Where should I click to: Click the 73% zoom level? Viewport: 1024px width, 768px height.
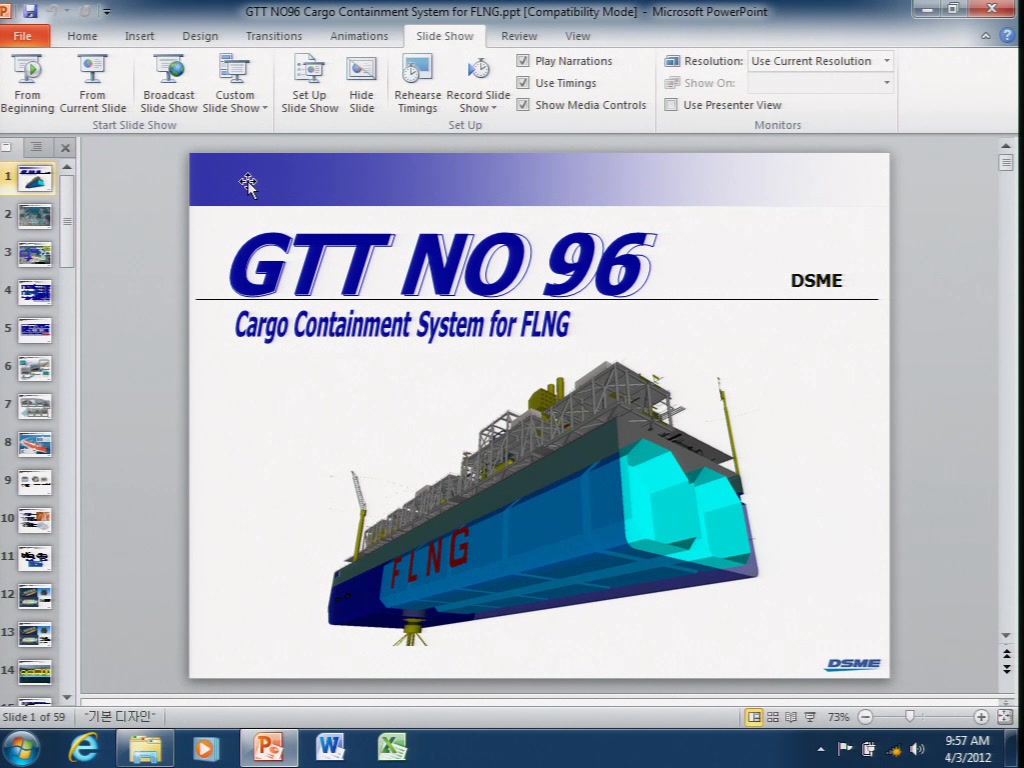point(838,717)
